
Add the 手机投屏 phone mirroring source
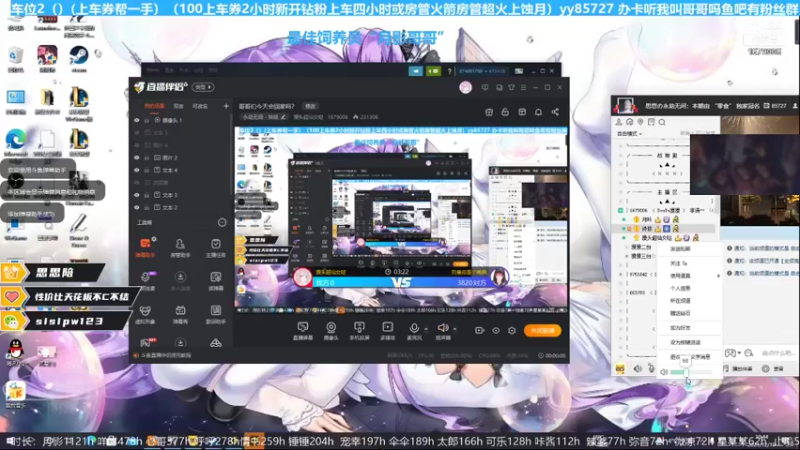(x=359, y=331)
